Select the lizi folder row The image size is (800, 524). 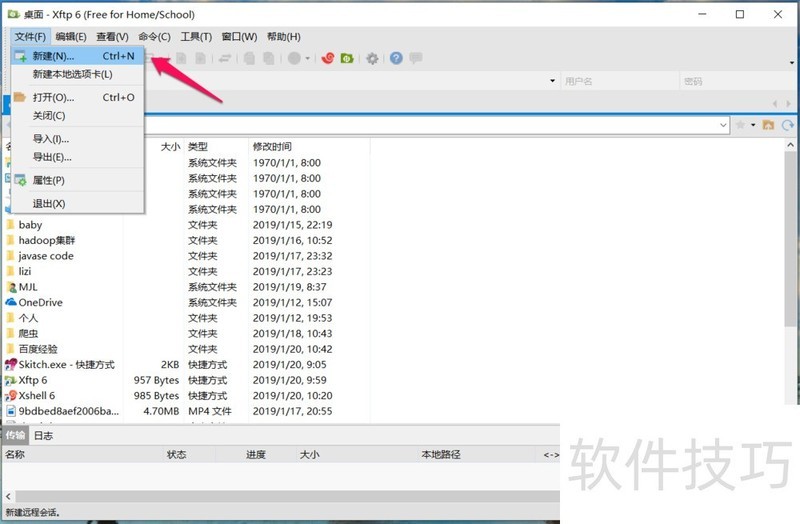click(187, 271)
